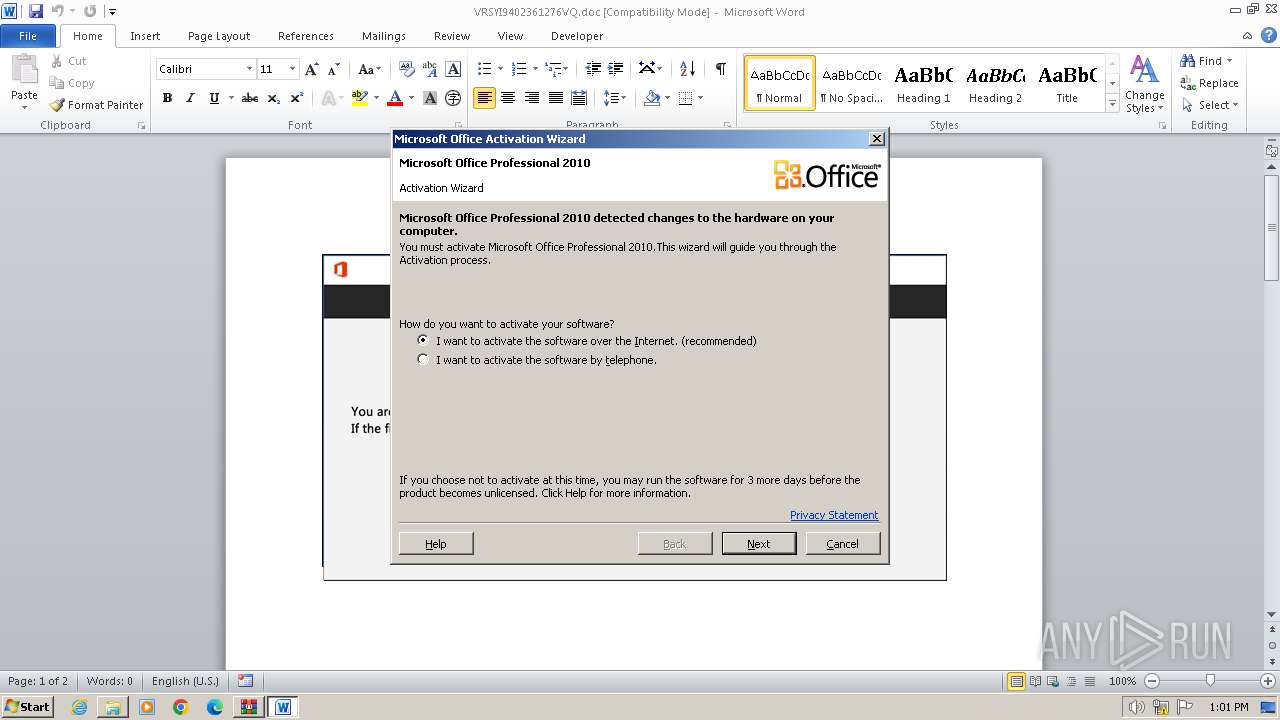Screen dimensions: 1280x720
Task: Click Help in the Activation Wizard
Action: tap(436, 543)
